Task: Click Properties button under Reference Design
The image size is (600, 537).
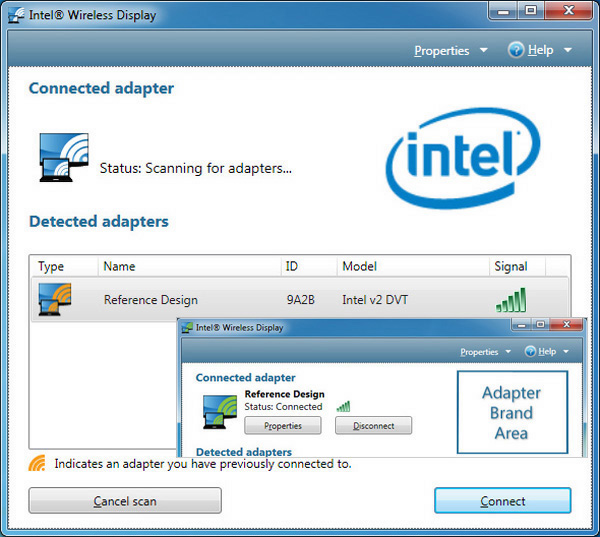Action: pyautogui.click(x=283, y=426)
